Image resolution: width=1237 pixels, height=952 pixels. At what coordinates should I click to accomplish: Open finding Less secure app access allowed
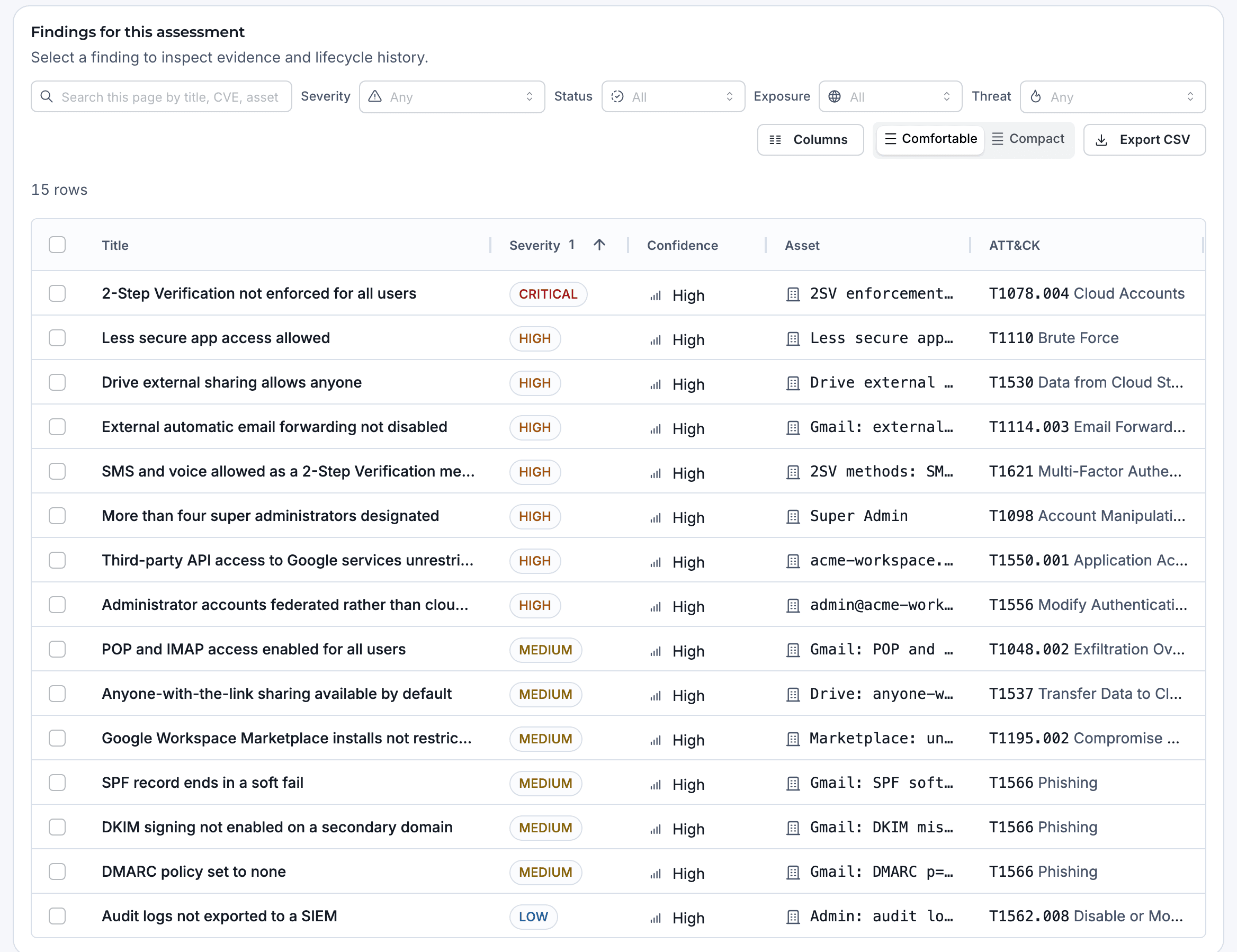(x=216, y=338)
